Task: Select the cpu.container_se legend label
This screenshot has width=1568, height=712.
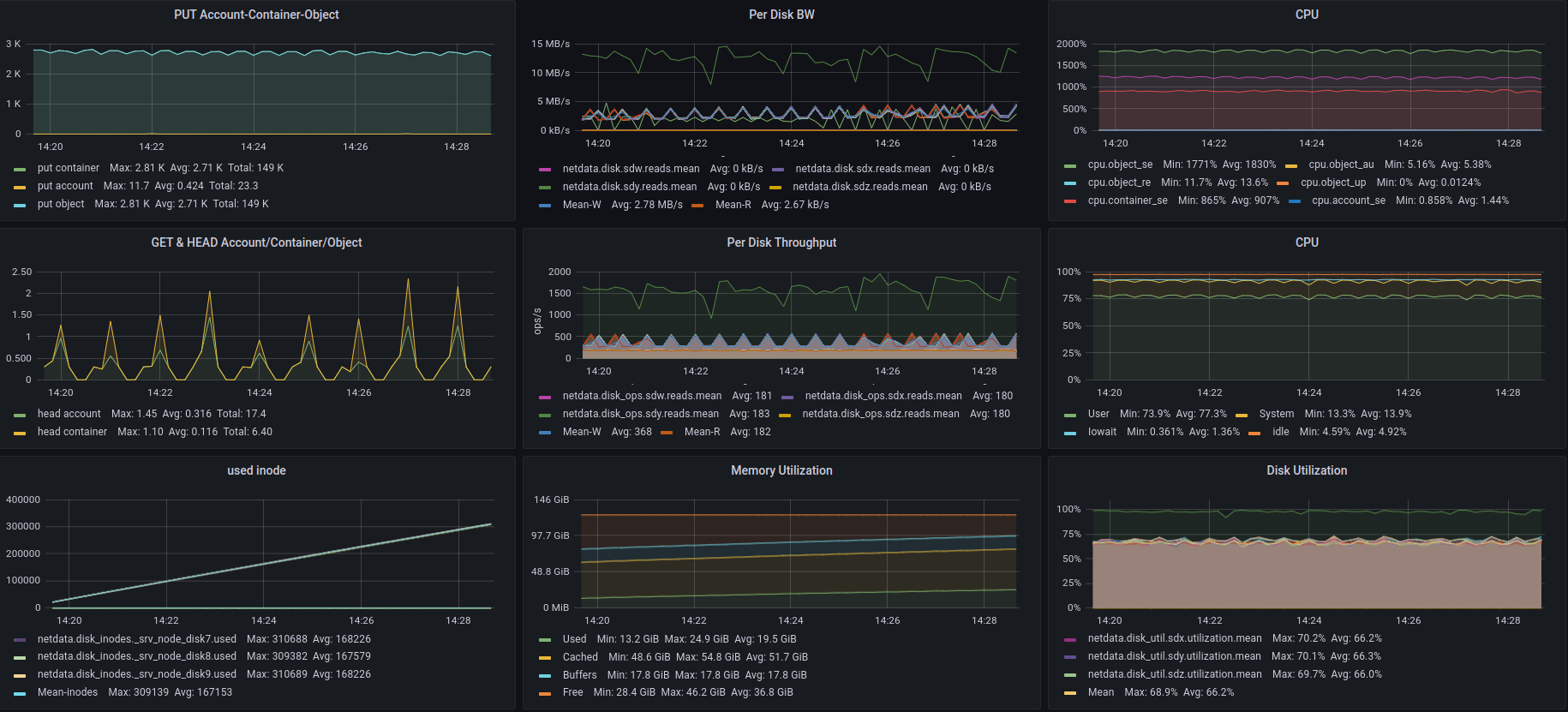Action: 1127,200
